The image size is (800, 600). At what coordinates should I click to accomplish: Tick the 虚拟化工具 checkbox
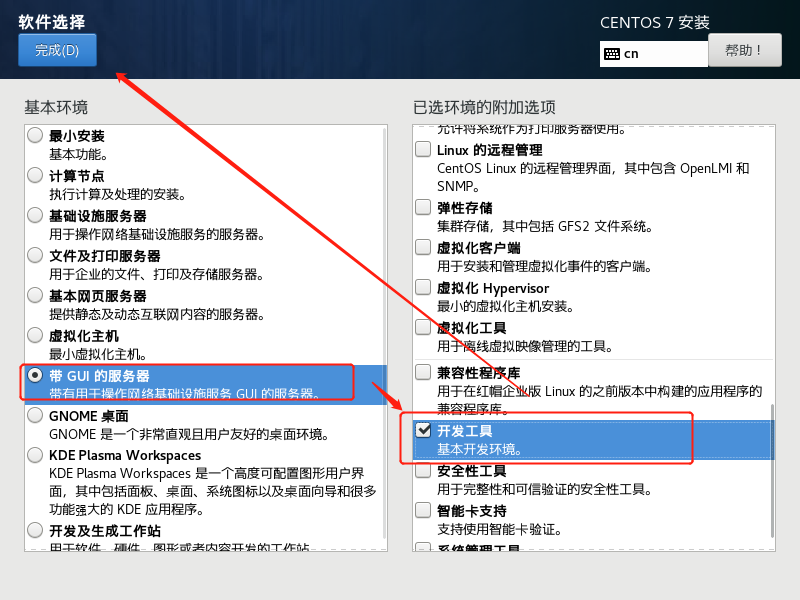coord(423,327)
